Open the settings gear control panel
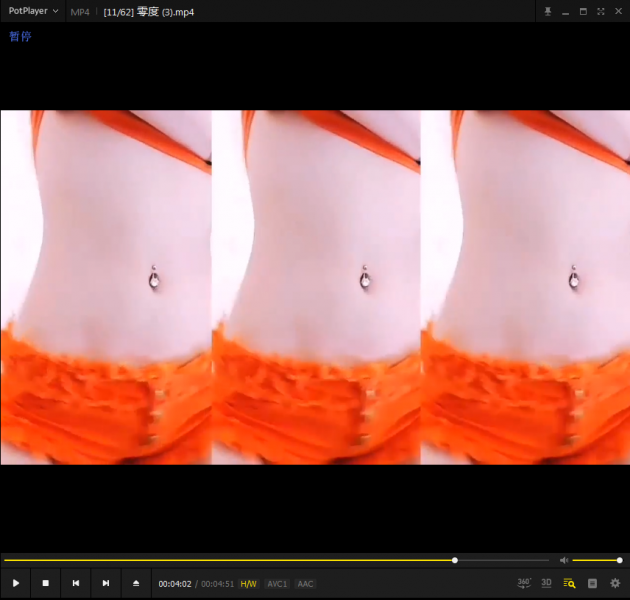Viewport: 630px width, 600px height. click(x=615, y=583)
